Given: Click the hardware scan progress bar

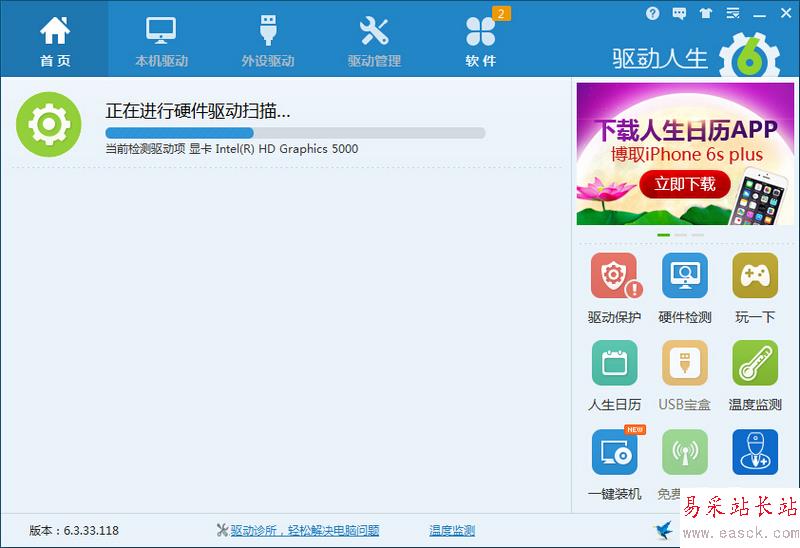Looking at the screenshot, I should point(295,133).
